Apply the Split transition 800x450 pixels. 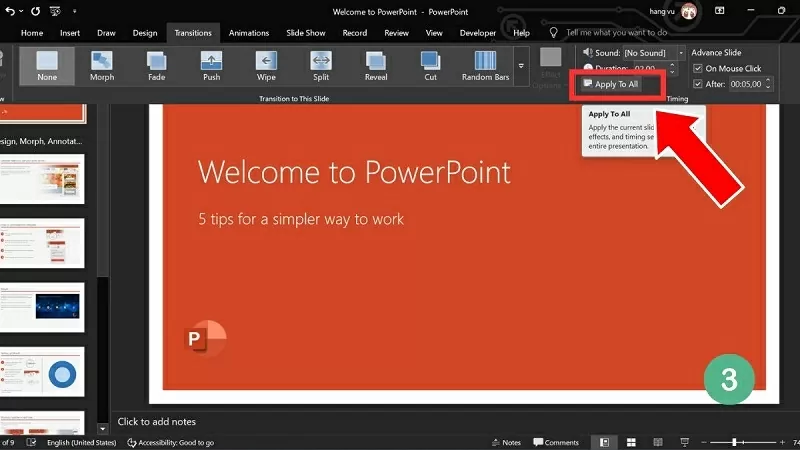coord(321,67)
